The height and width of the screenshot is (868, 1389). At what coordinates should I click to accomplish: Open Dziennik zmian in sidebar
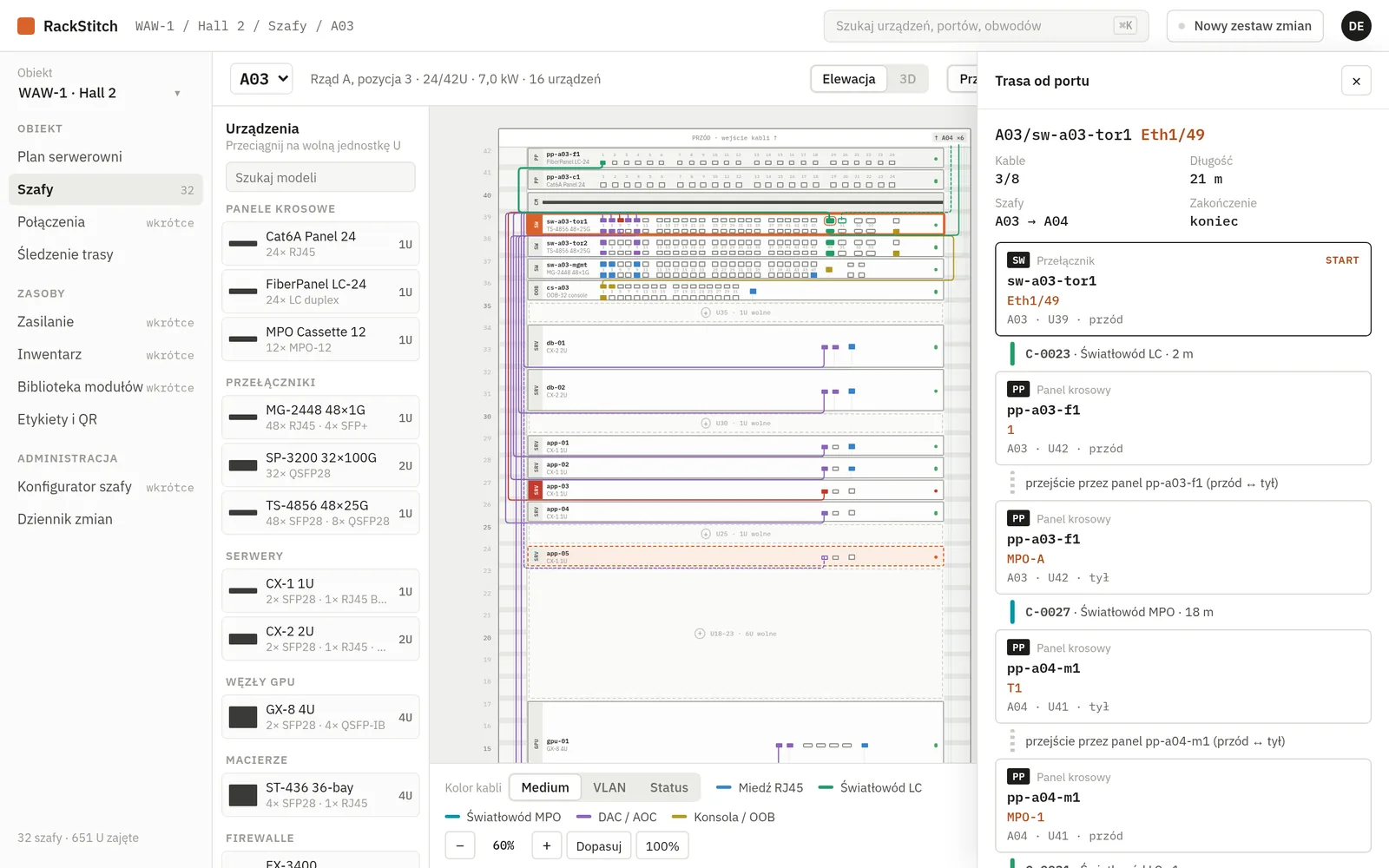106,519
